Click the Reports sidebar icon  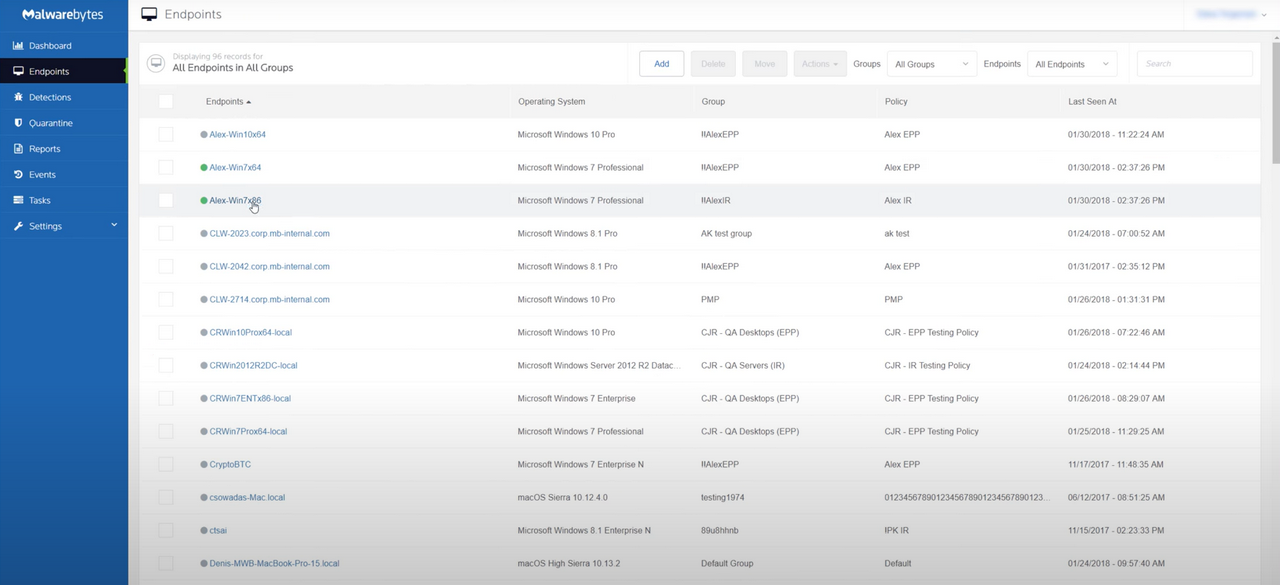tap(20, 148)
